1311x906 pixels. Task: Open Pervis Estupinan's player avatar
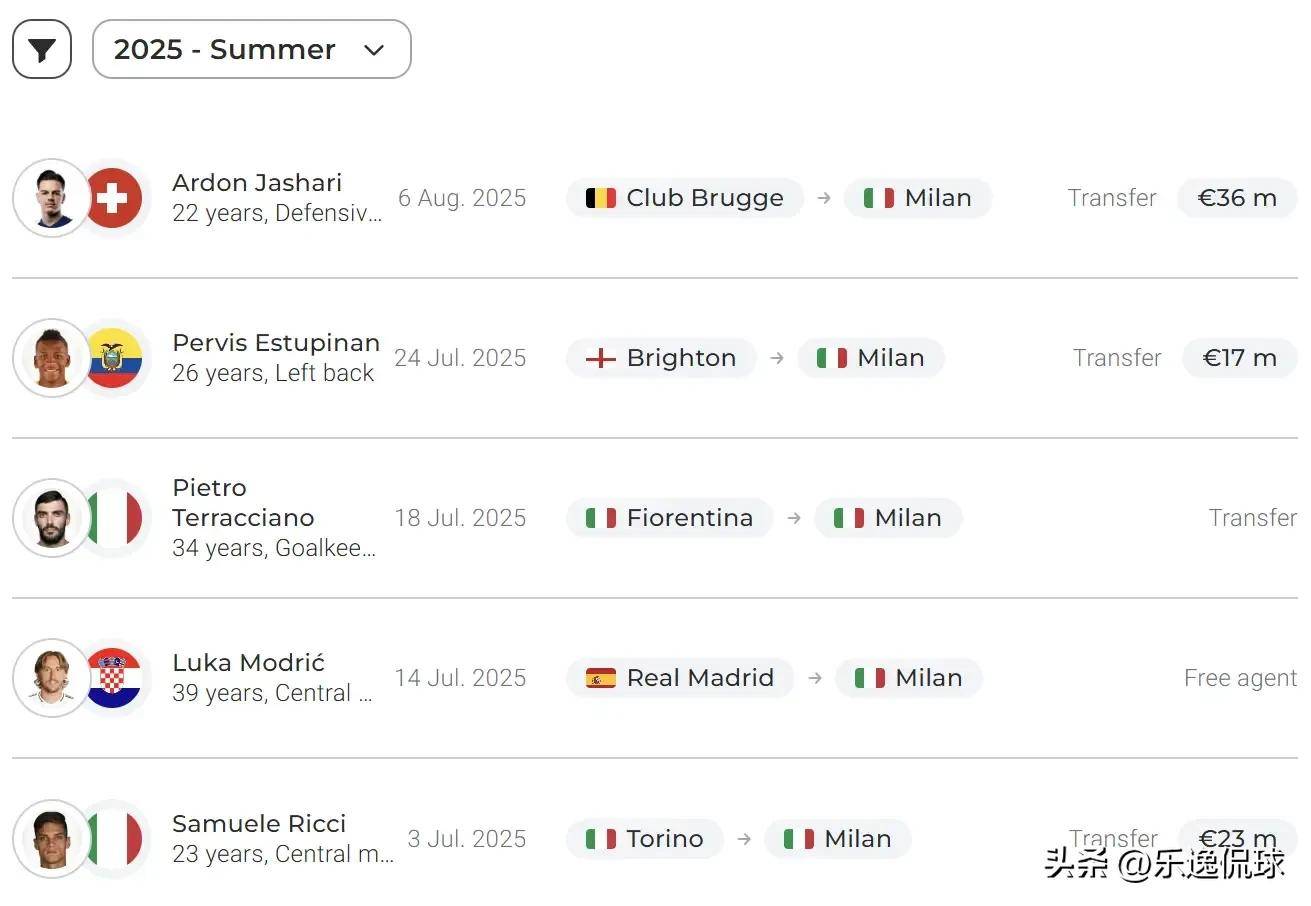coord(52,358)
